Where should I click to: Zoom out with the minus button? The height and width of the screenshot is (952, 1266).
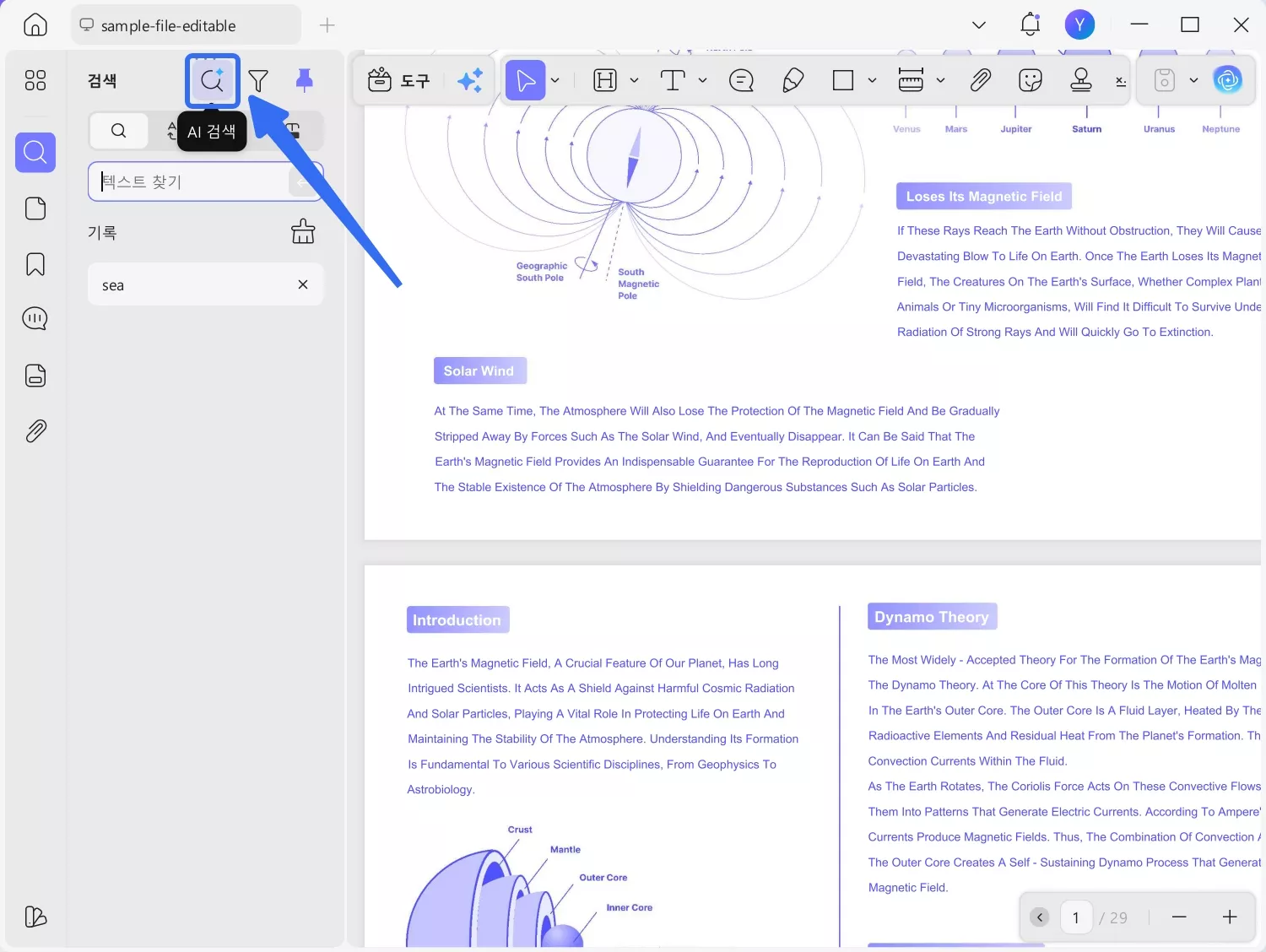point(1179,917)
